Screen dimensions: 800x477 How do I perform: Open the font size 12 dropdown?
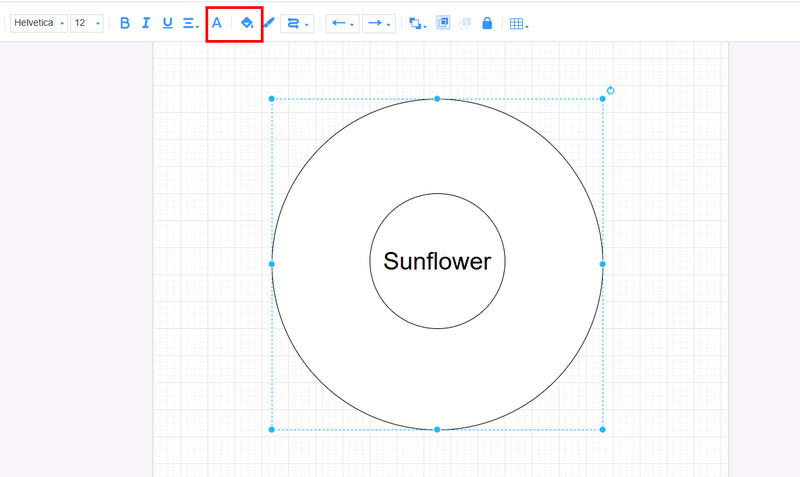tap(86, 23)
